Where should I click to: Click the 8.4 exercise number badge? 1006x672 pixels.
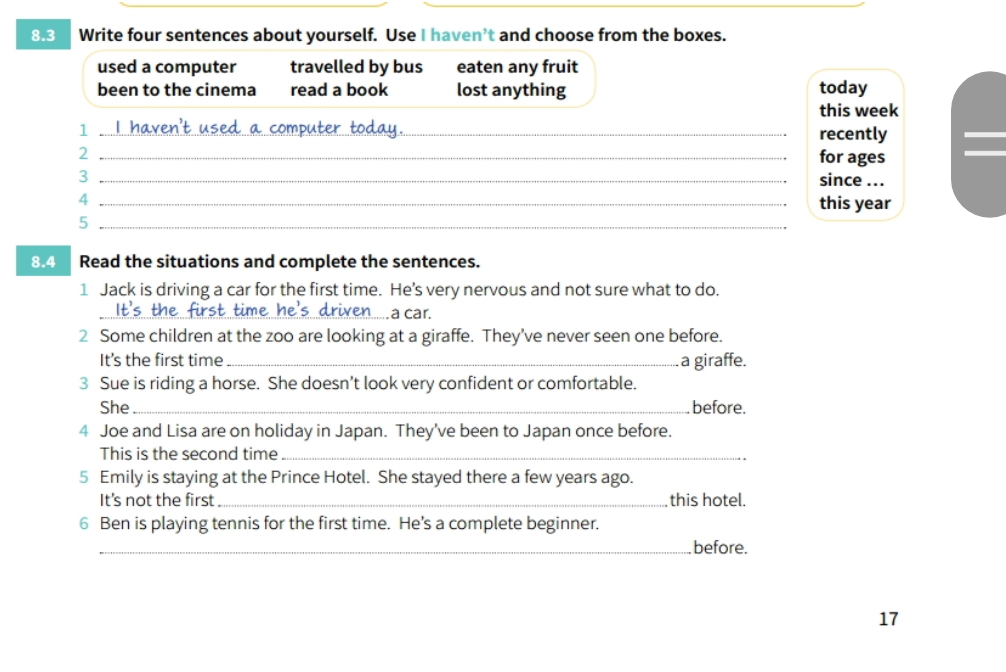[41, 263]
